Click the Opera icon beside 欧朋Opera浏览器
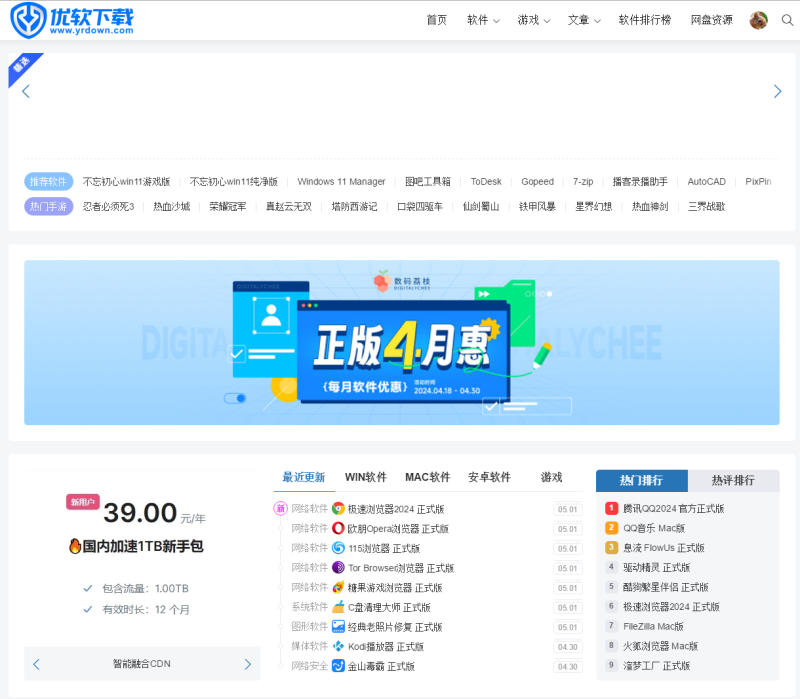800x699 pixels. point(338,528)
